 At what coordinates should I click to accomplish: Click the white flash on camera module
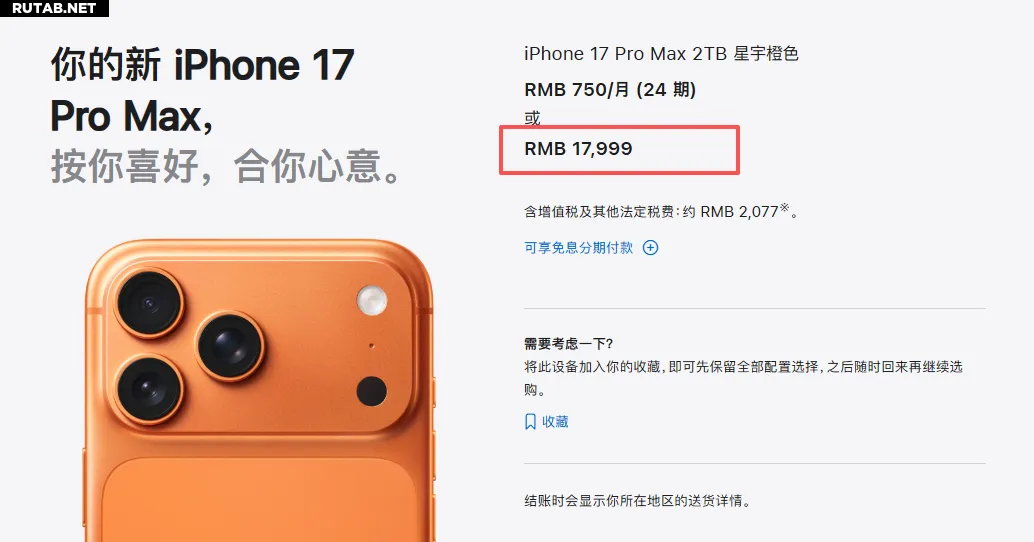372,300
